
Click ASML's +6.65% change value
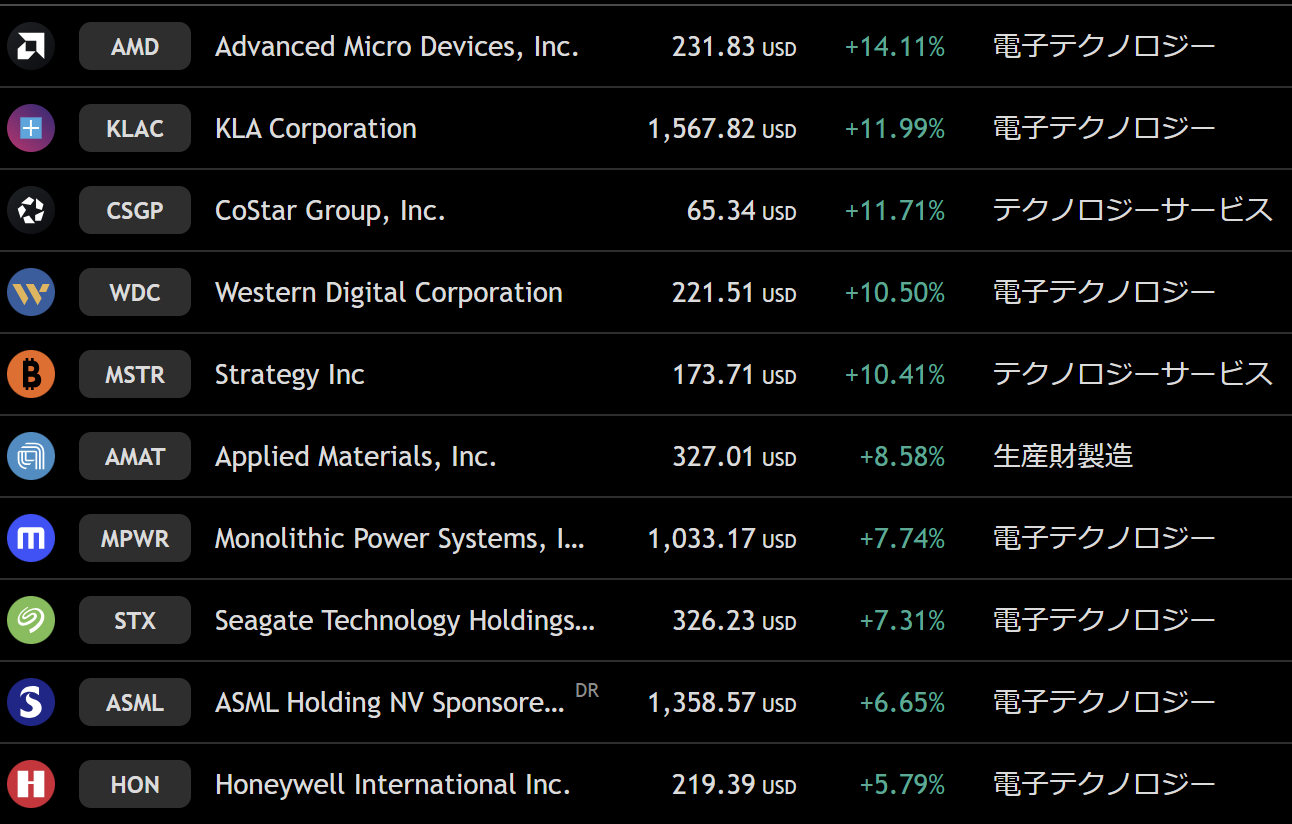pyautogui.click(x=901, y=702)
